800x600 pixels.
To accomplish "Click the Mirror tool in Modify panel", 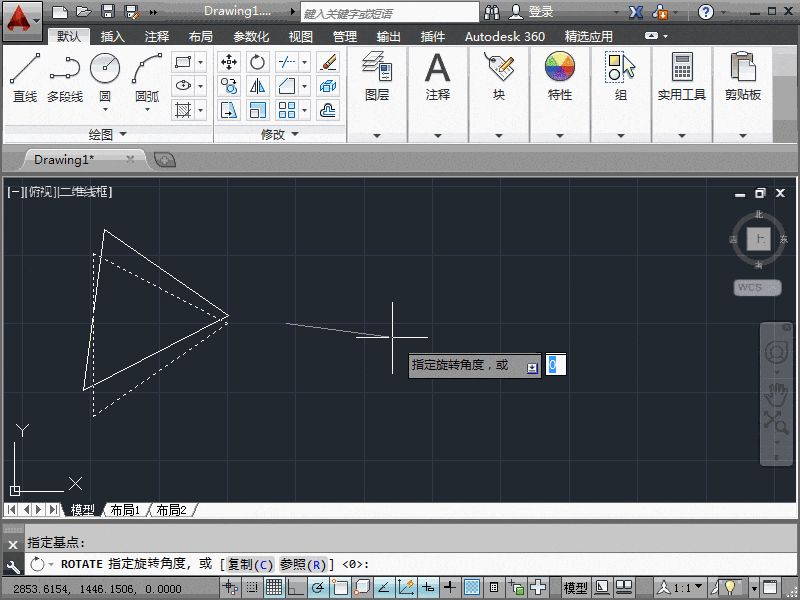I will pos(257,85).
